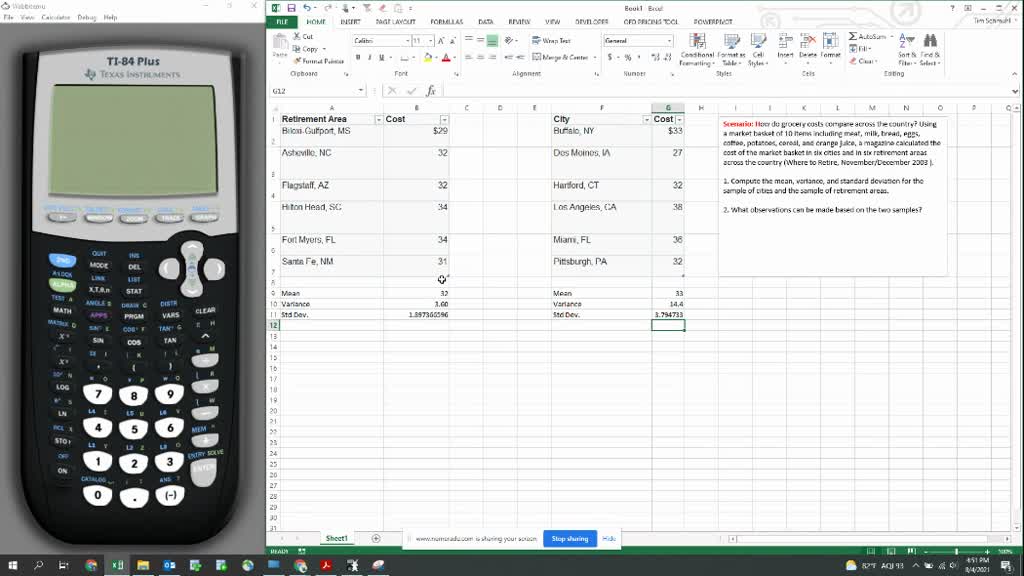The height and width of the screenshot is (576, 1024).
Task: Open Sort & Filter
Action: [x=906, y=50]
